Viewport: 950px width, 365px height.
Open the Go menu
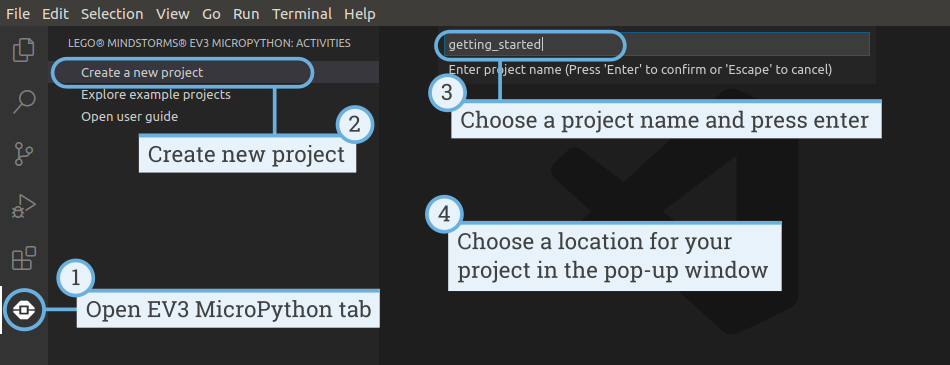[211, 13]
